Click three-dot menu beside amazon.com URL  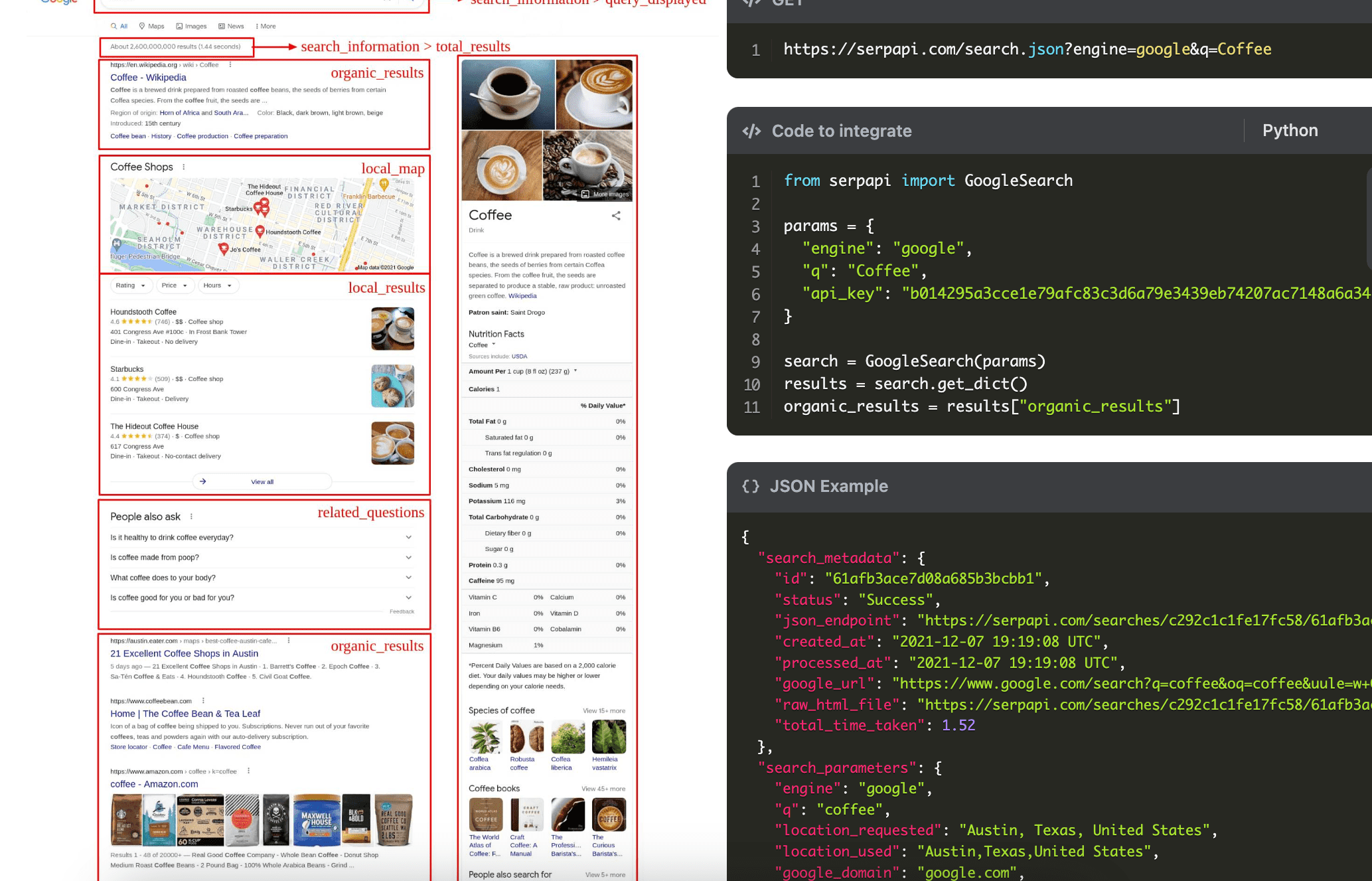click(x=248, y=771)
